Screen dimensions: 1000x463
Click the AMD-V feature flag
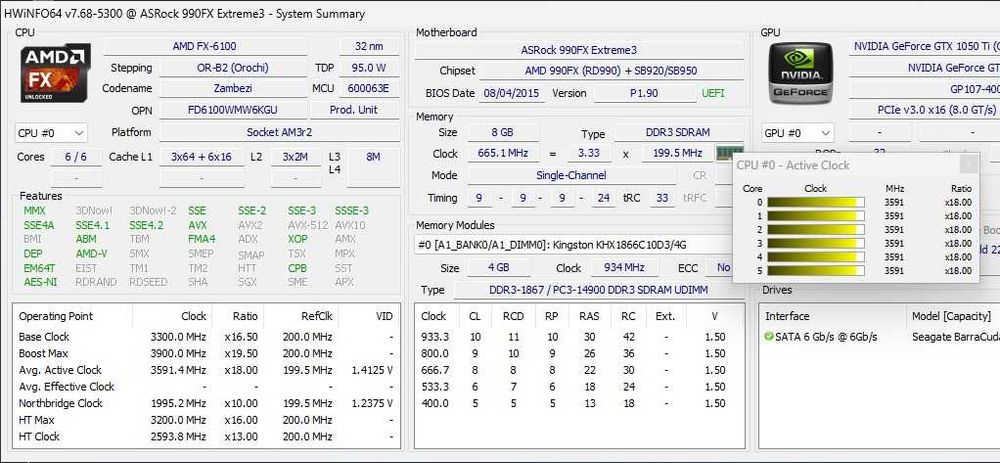pos(92,254)
